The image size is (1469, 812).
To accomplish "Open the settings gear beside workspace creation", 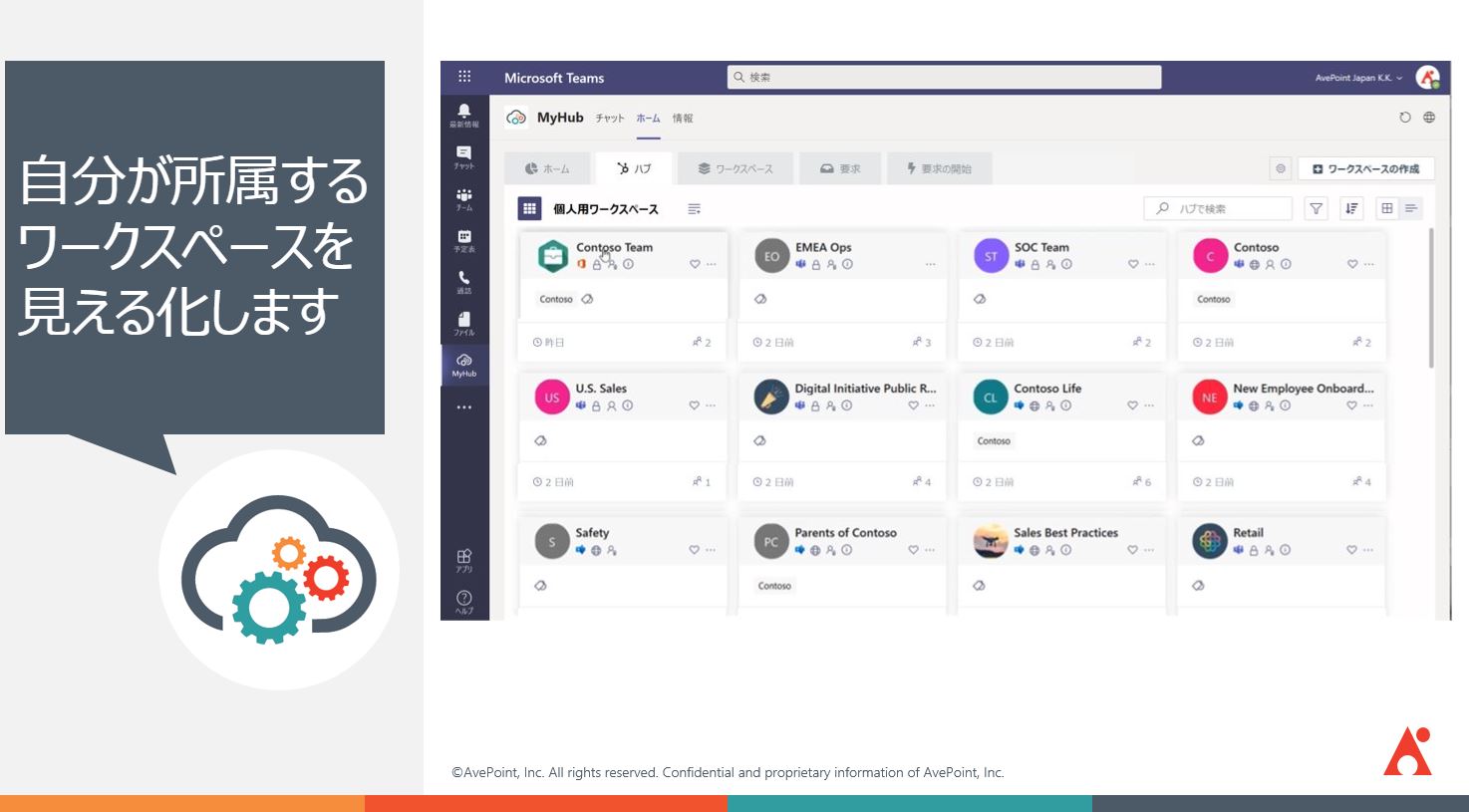I will (x=1281, y=168).
